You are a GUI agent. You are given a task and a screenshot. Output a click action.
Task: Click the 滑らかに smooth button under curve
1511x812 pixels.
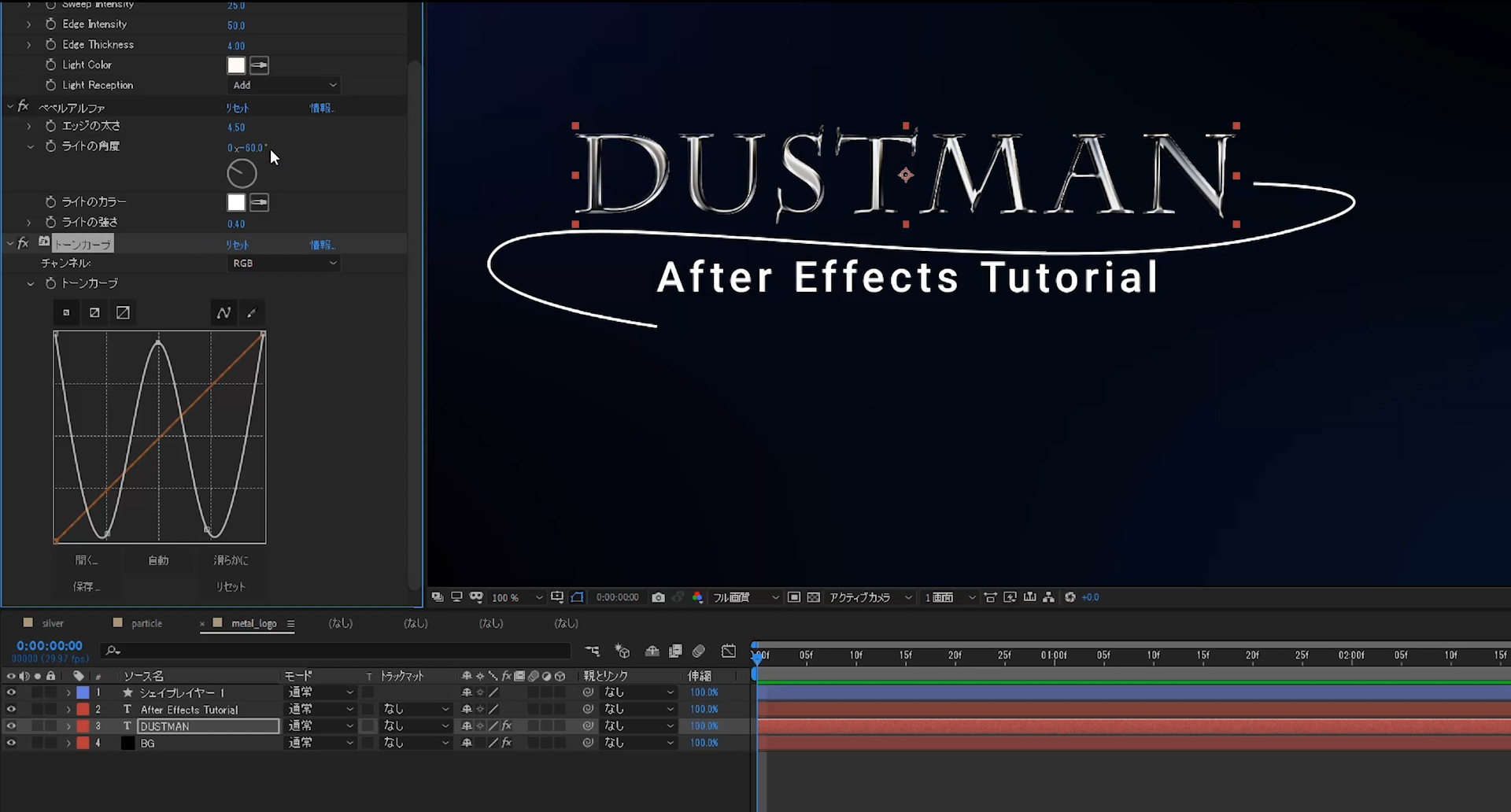click(x=231, y=560)
